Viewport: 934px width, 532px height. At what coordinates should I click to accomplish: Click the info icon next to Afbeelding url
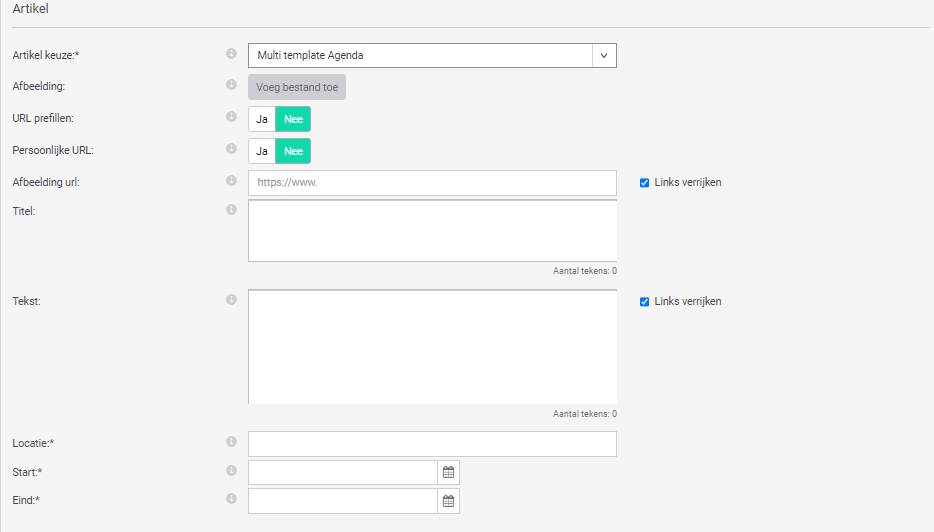(231, 182)
